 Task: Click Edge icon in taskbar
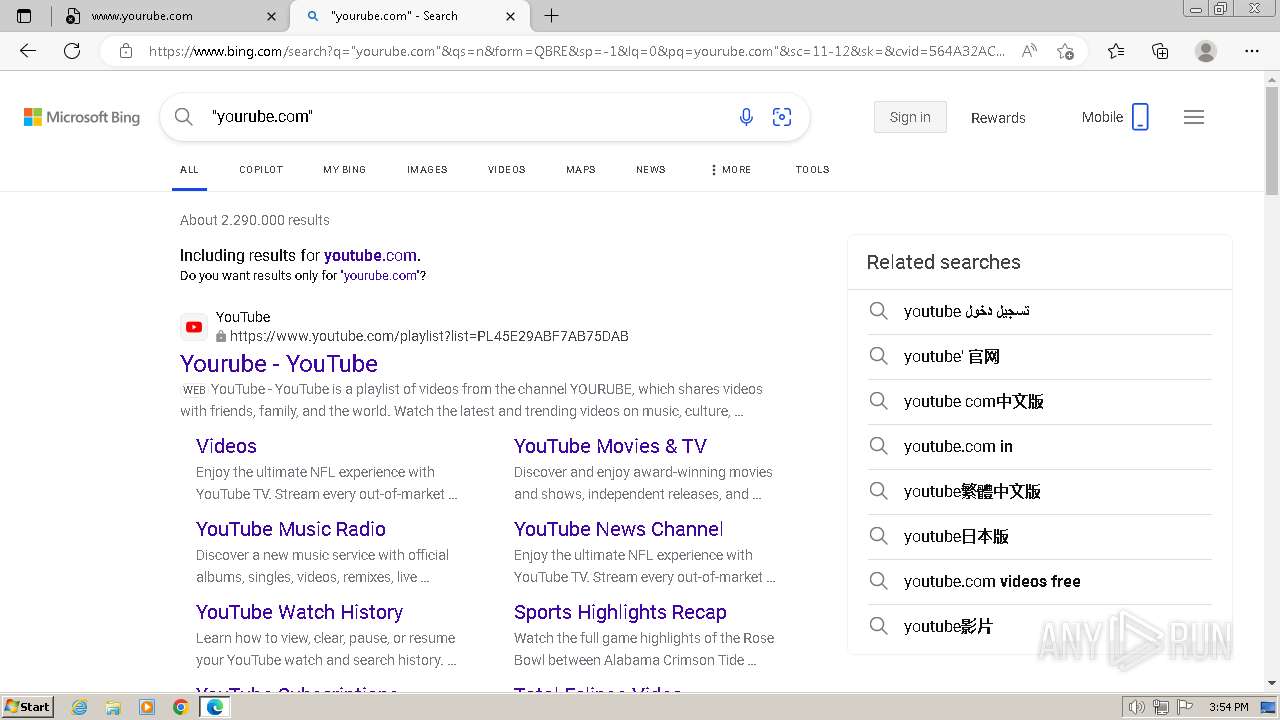coord(215,707)
